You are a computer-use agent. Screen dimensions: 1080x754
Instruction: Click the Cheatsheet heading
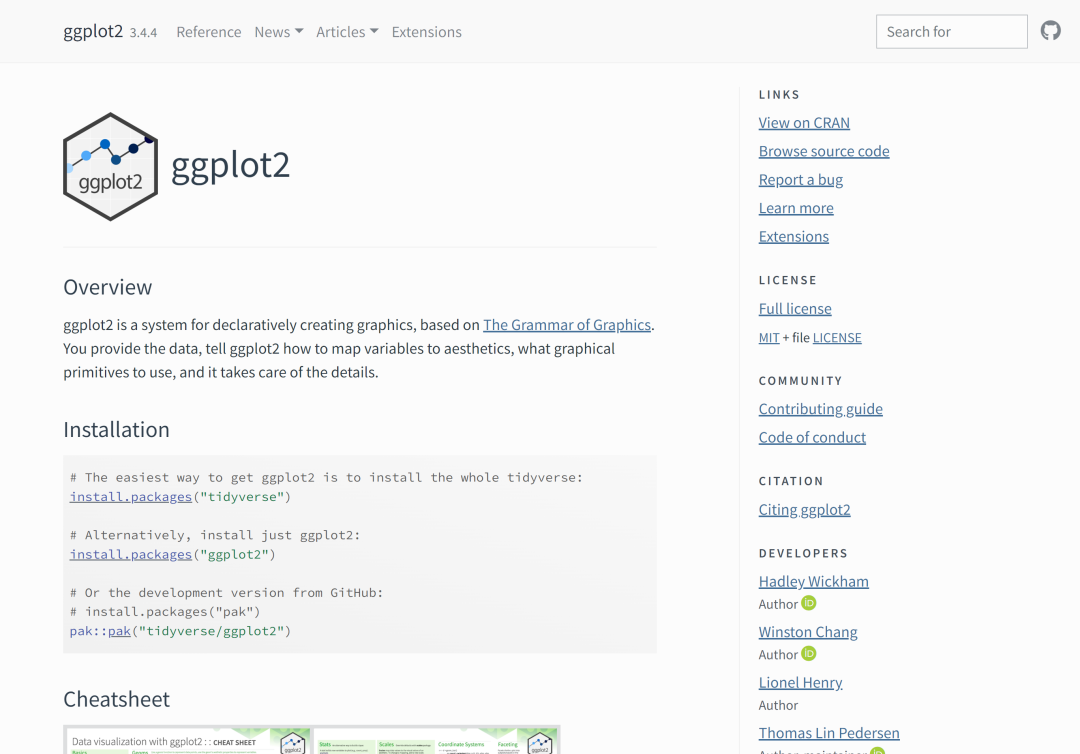pos(116,700)
